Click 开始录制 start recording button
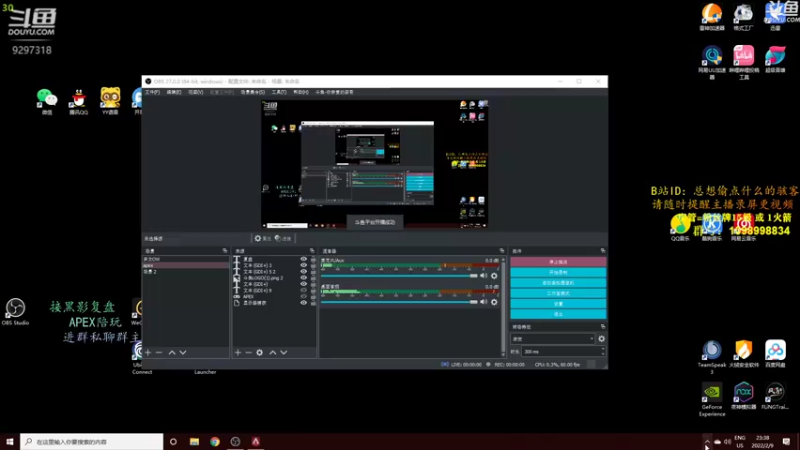Screen dimensions: 800x450 [x=558, y=272]
